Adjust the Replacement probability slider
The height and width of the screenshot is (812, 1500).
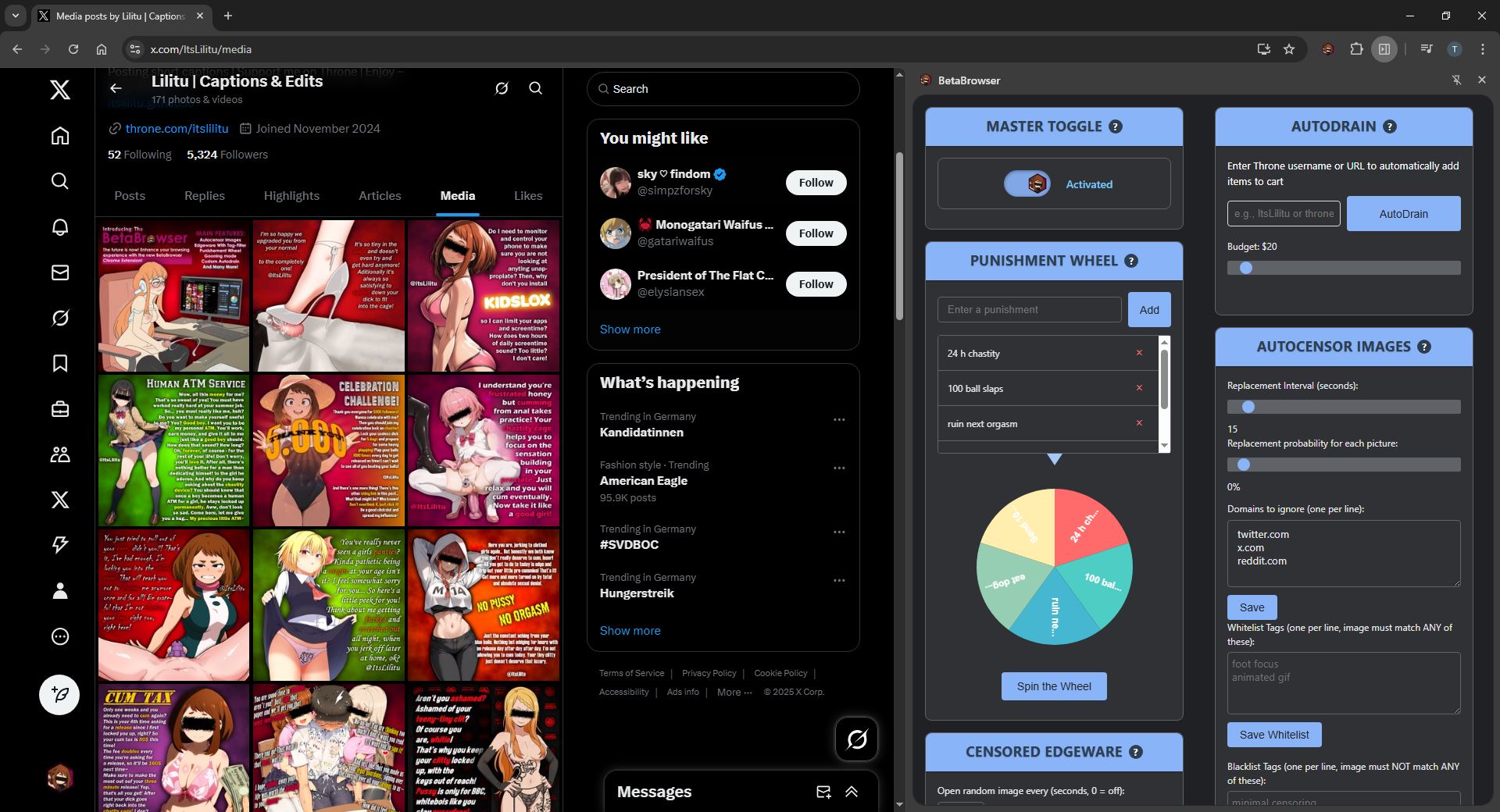1343,465
